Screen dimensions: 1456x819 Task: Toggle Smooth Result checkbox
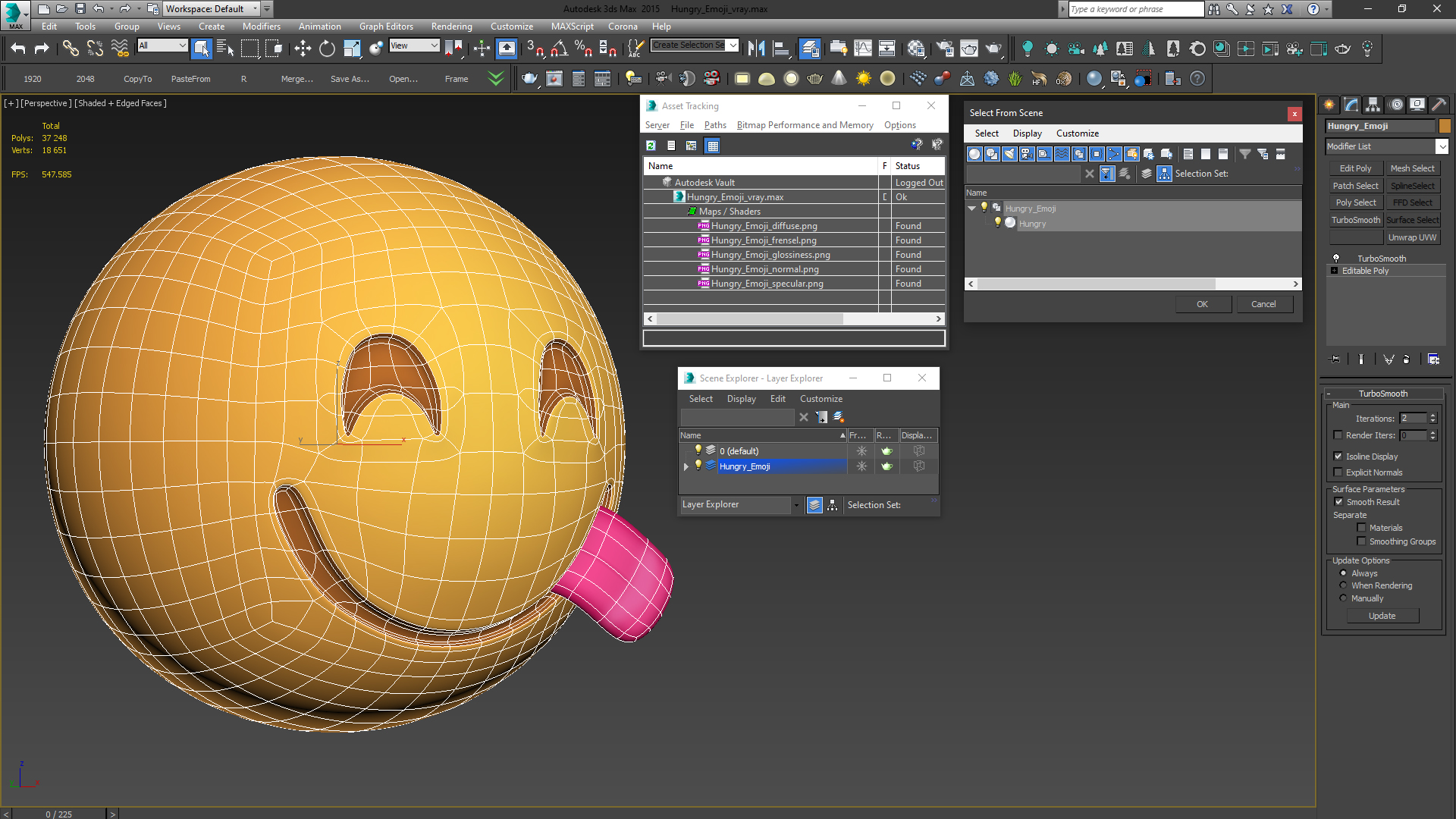[x=1338, y=501]
